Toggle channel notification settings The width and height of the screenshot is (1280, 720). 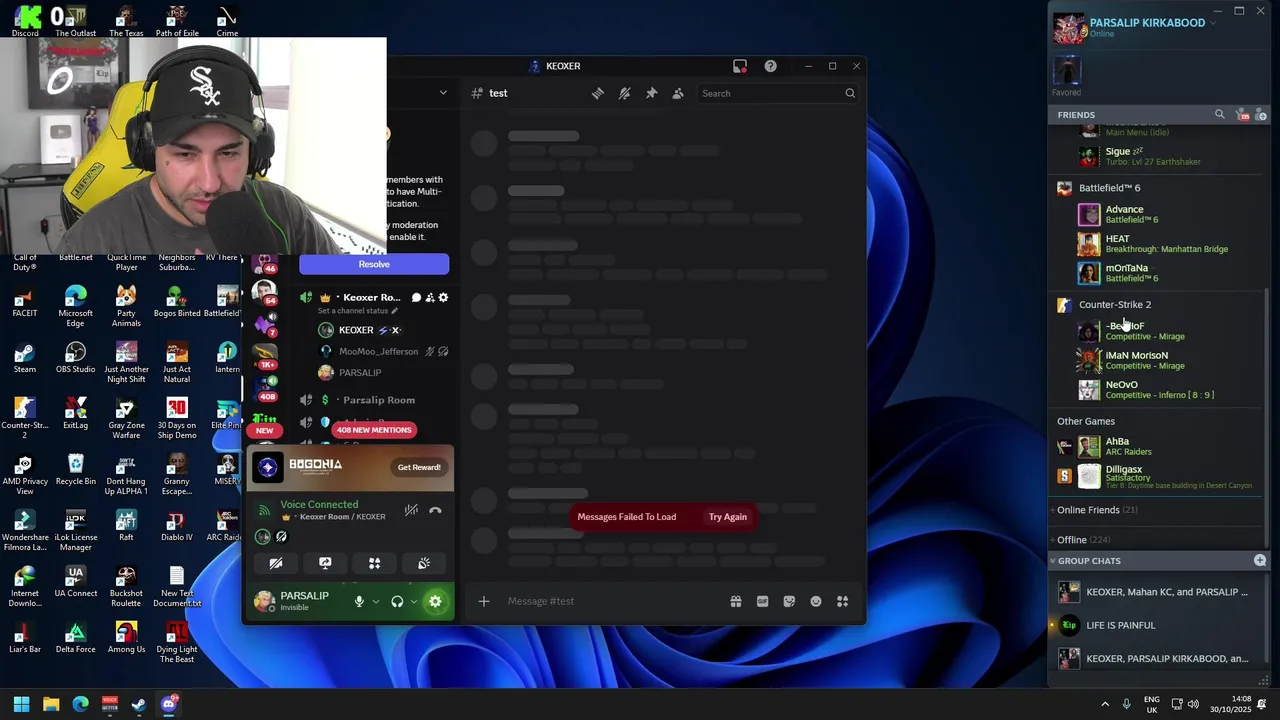pos(625,93)
